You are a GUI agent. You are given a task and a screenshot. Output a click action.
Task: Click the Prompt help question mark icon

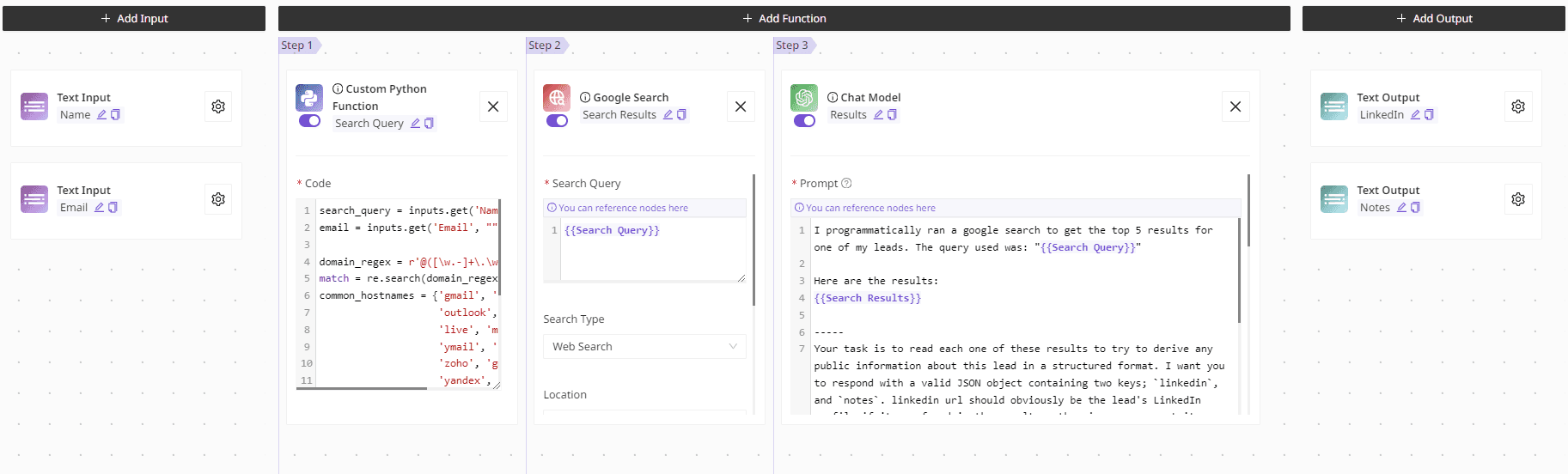point(846,183)
